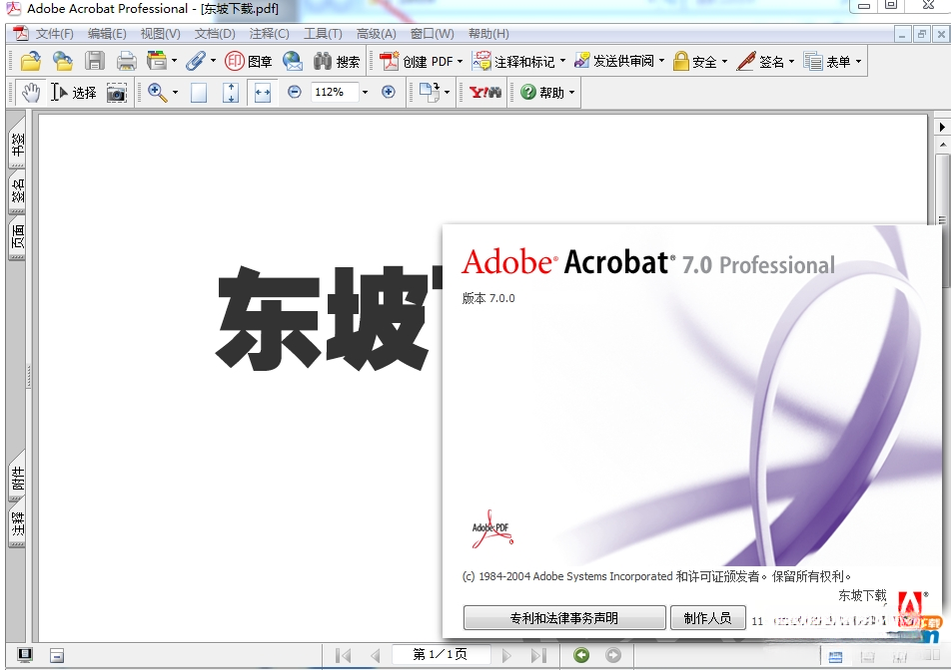Click the 制作人员 credits button
951x670 pixels.
(708, 618)
